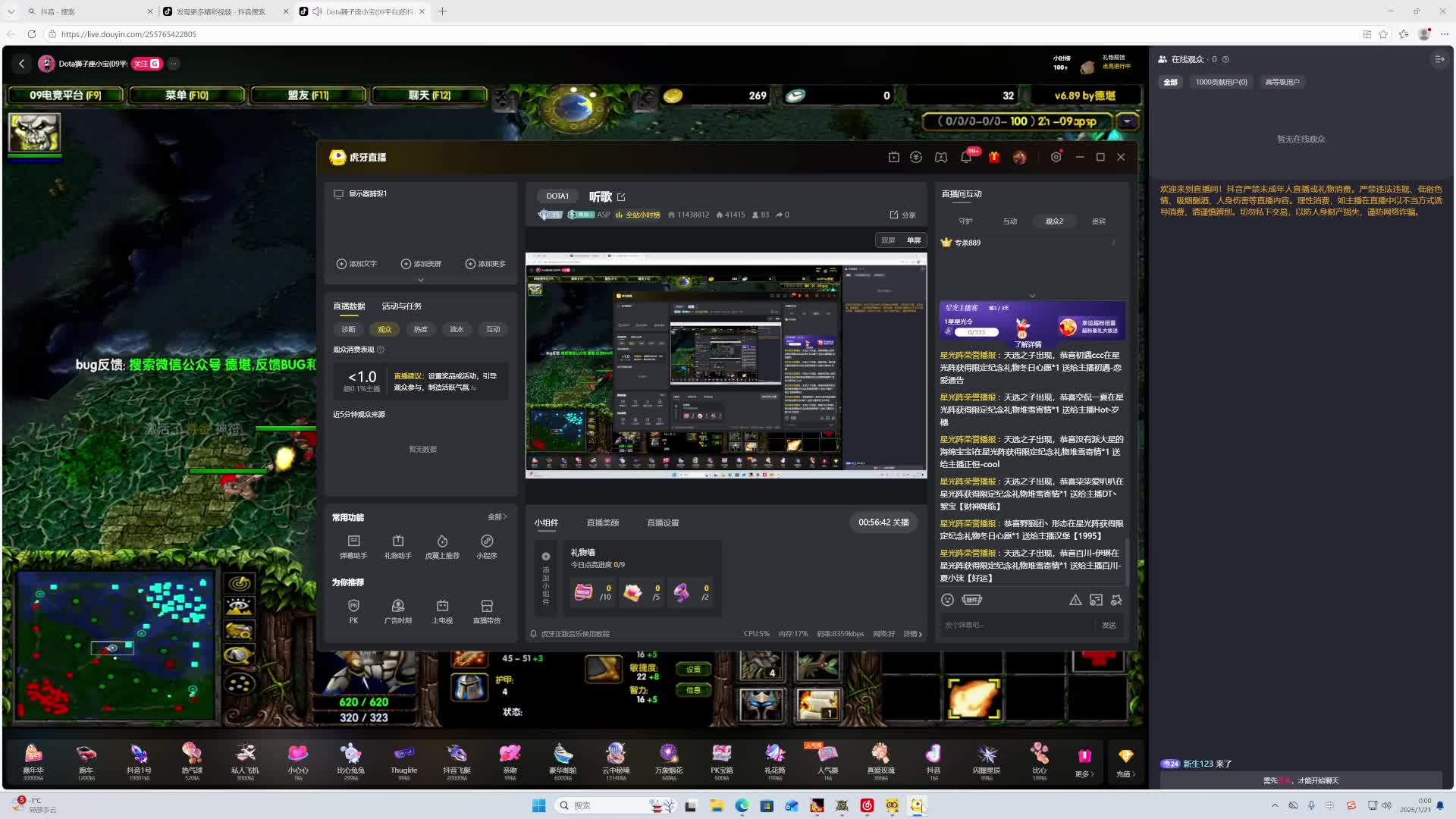
Task: Open the 活动与任务 tab
Action: (x=401, y=306)
